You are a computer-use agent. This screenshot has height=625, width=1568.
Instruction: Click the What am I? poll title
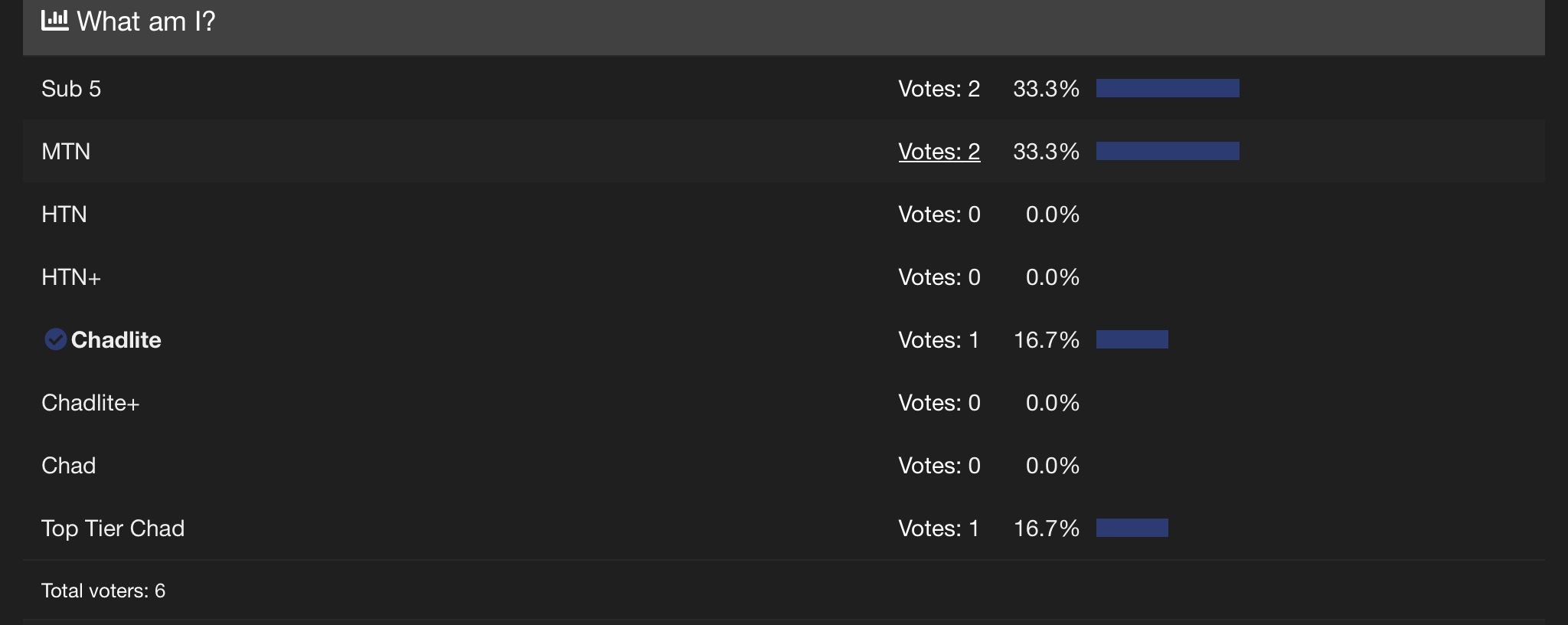(146, 21)
